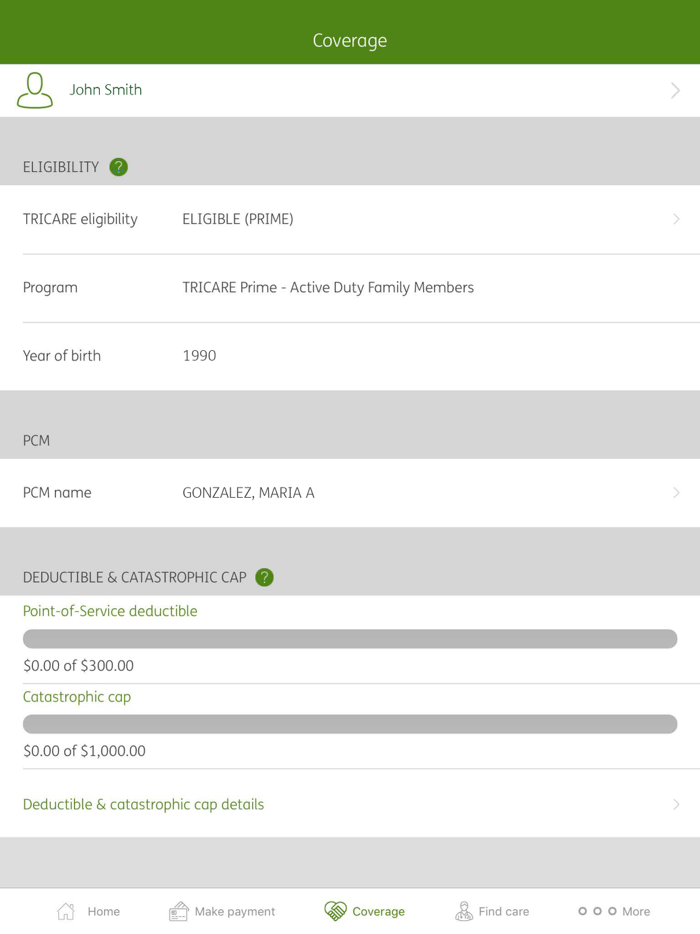Click the Point-of-Service deductible link
700x934 pixels.
click(110, 611)
